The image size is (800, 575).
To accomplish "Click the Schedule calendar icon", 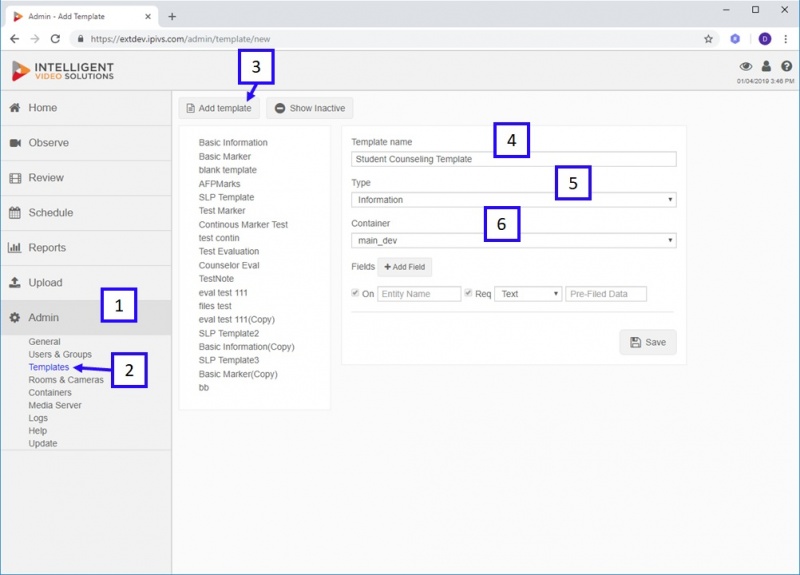I will point(15,213).
